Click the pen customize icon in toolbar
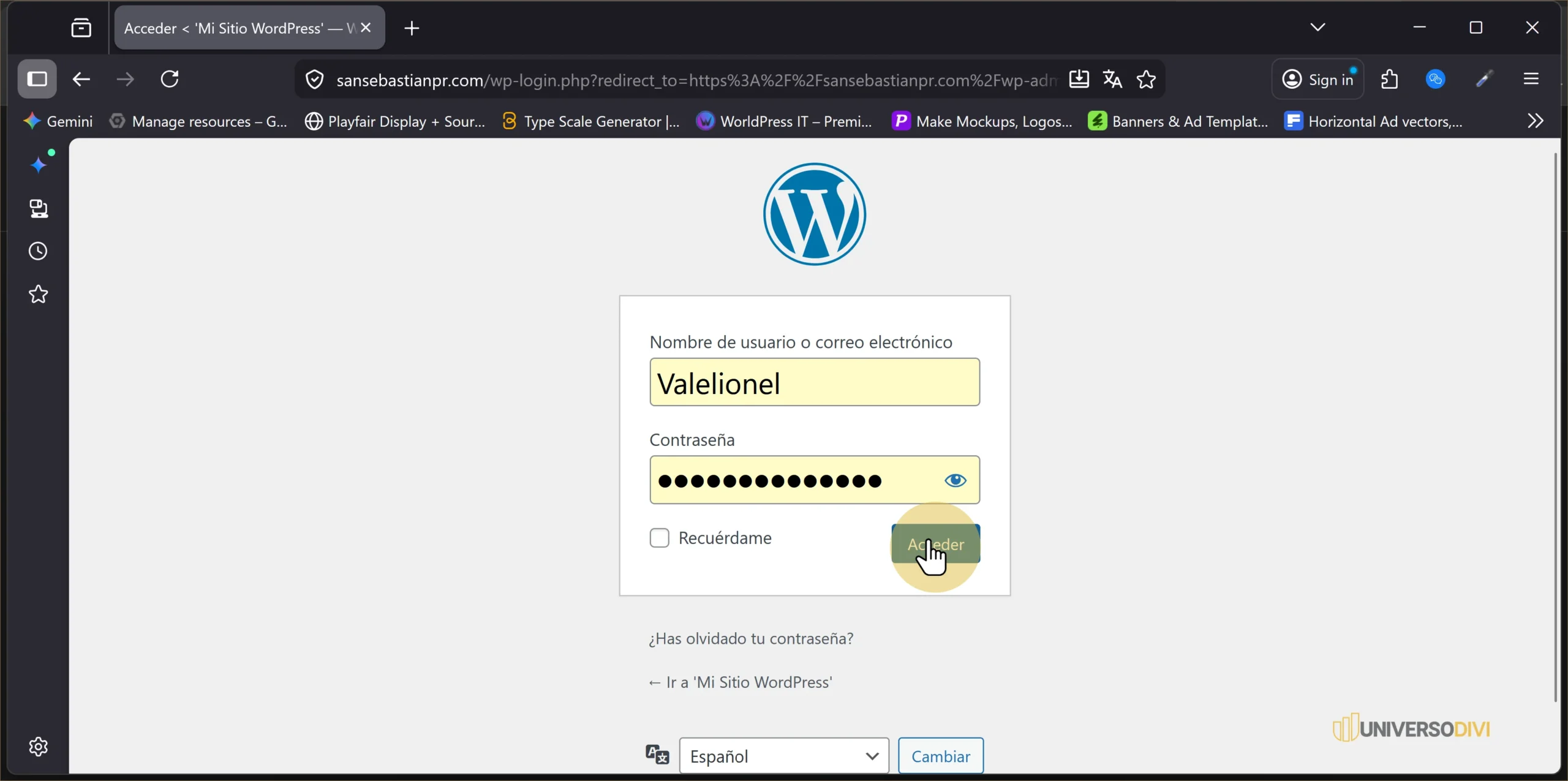Viewport: 1568px width, 781px height. tap(1483, 79)
